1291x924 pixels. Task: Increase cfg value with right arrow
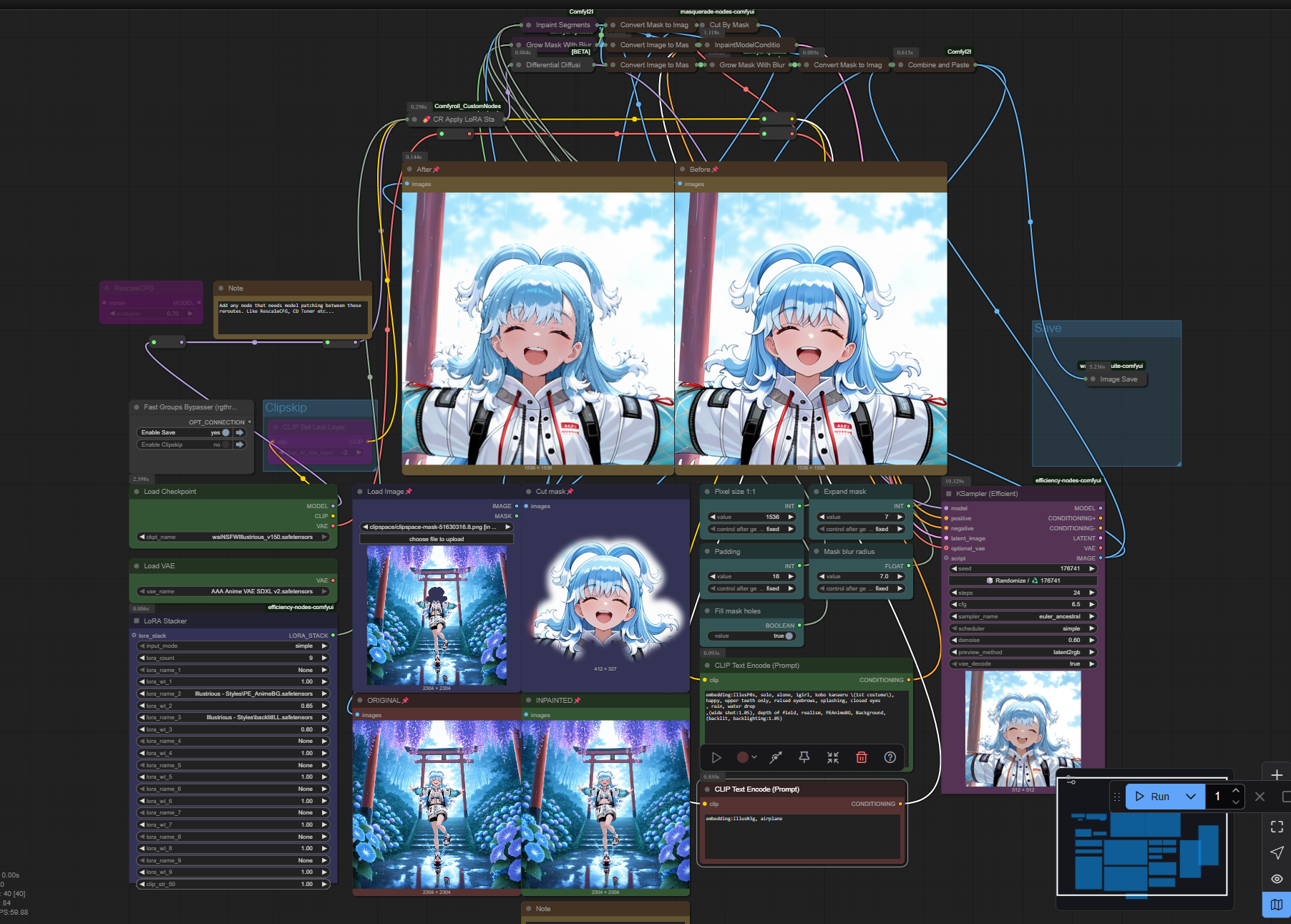coord(1092,604)
